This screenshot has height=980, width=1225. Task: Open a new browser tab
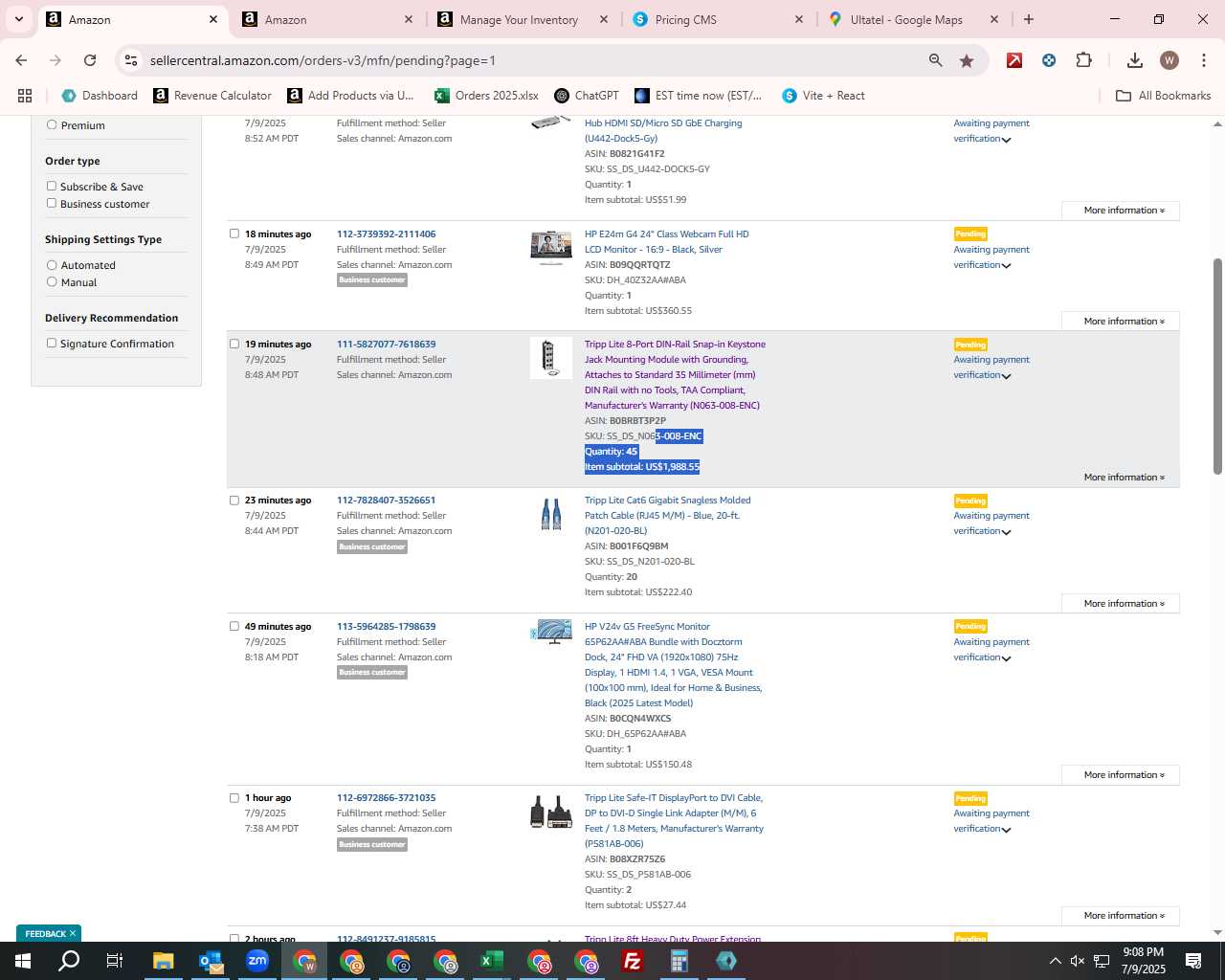pyautogui.click(x=1029, y=19)
